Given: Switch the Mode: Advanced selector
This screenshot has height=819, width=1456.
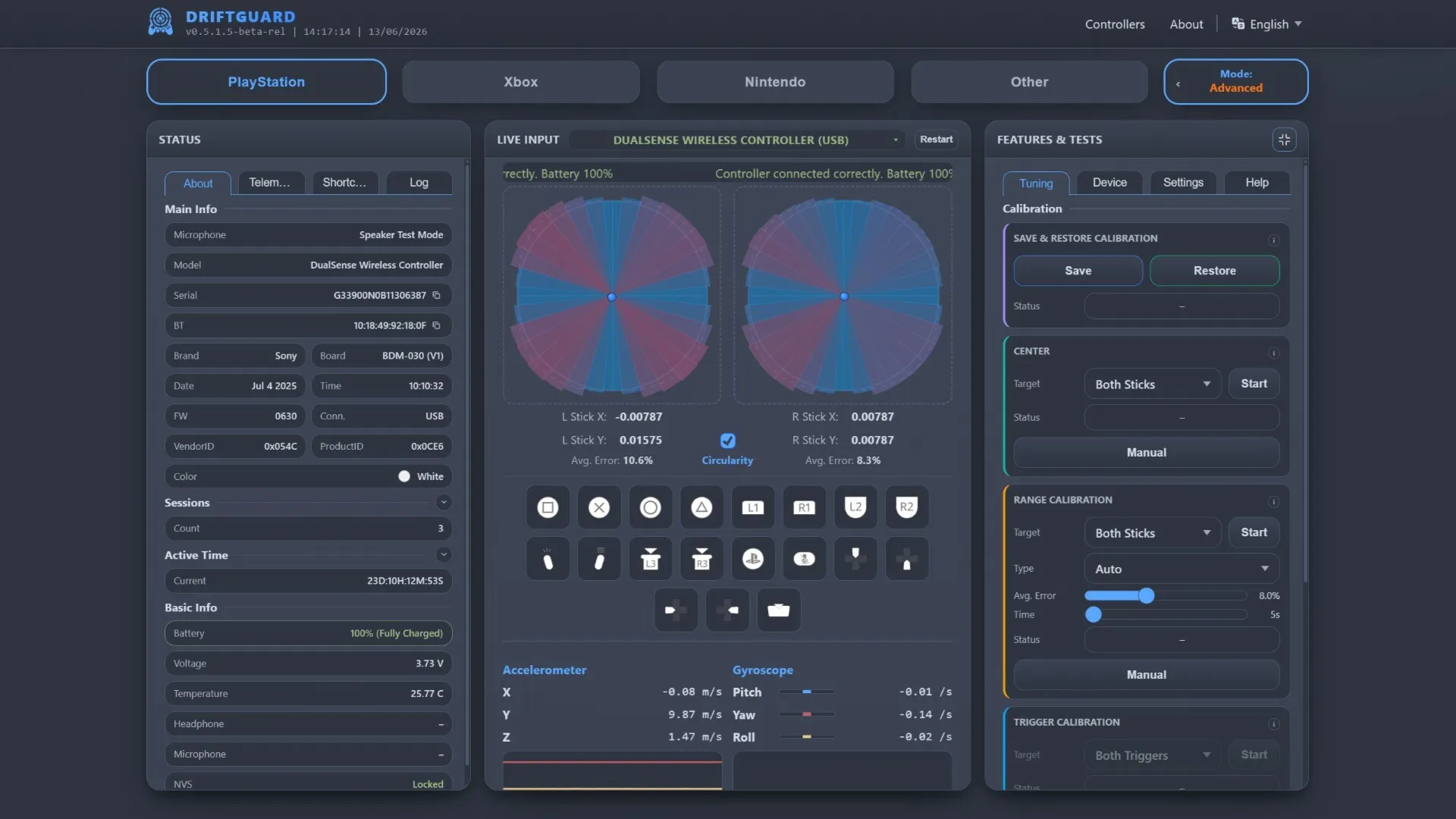Looking at the screenshot, I should (1235, 81).
